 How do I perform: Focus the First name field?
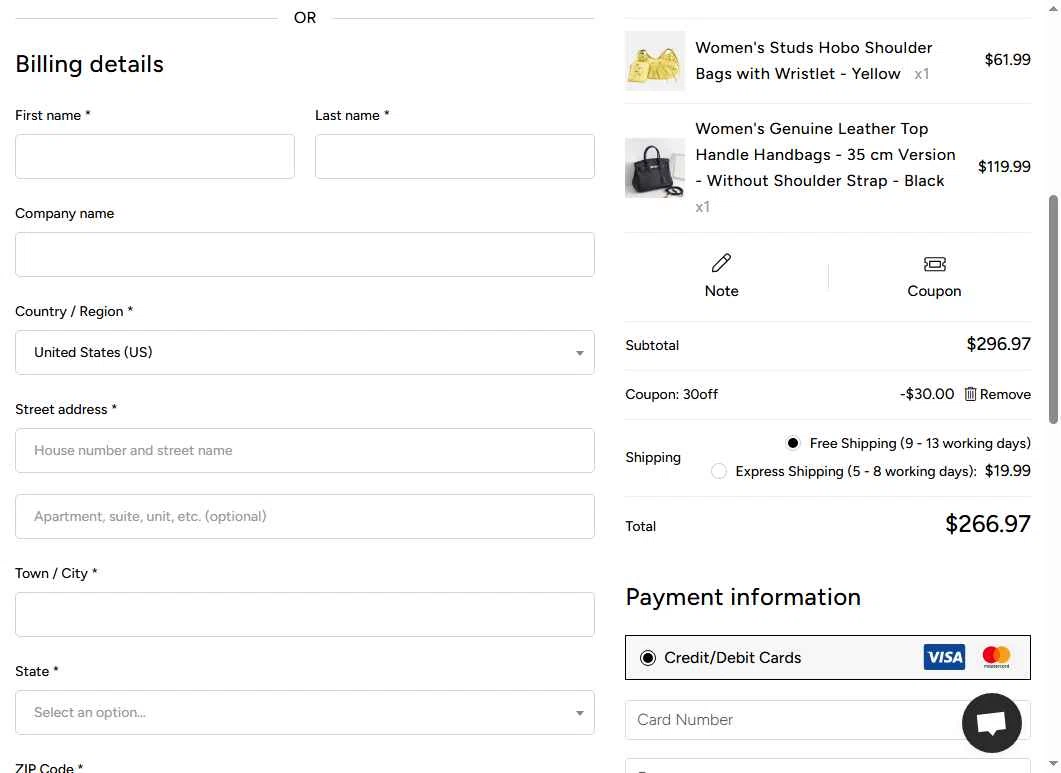tap(155, 156)
